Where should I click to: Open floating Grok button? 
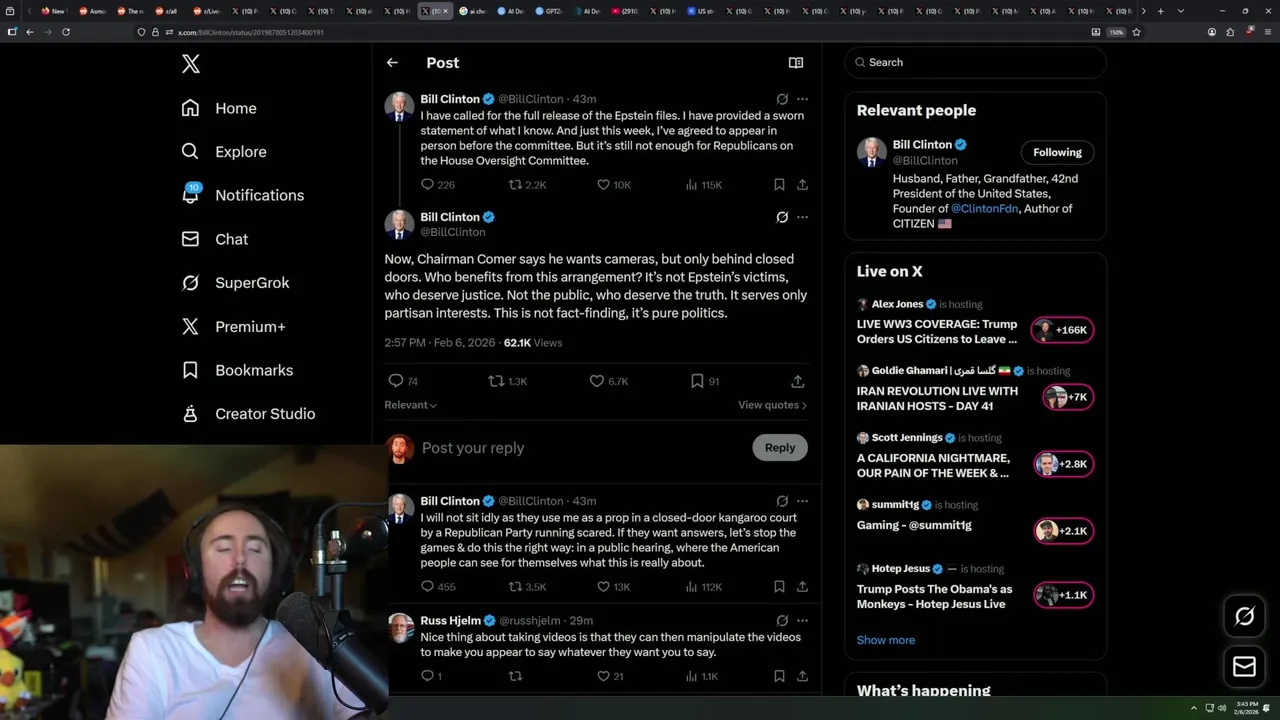(x=1244, y=617)
